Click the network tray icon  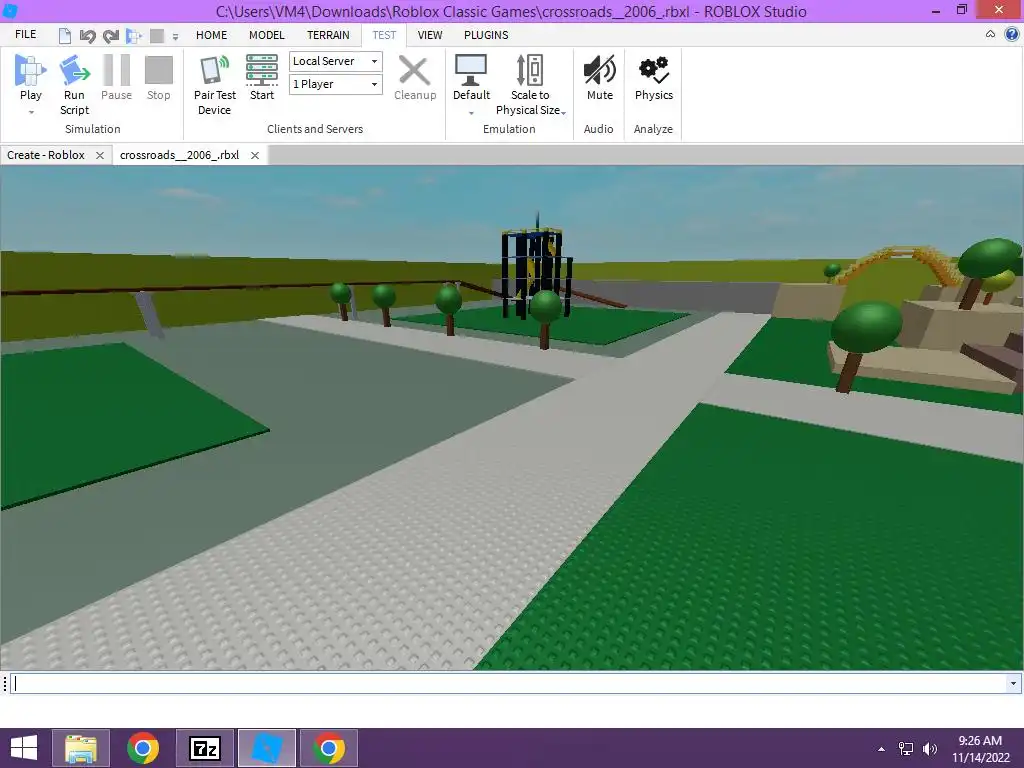906,749
